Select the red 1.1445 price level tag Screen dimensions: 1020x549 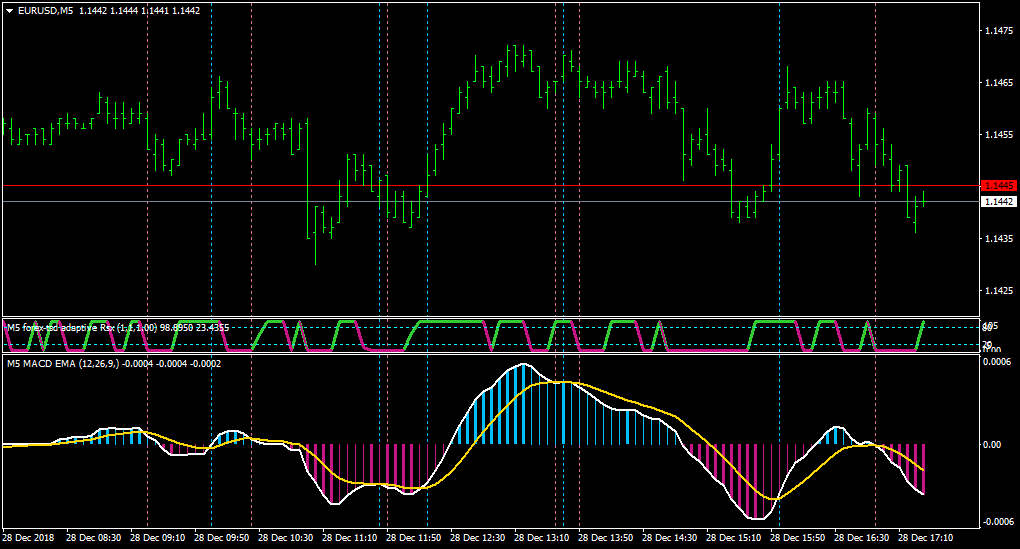click(x=999, y=186)
